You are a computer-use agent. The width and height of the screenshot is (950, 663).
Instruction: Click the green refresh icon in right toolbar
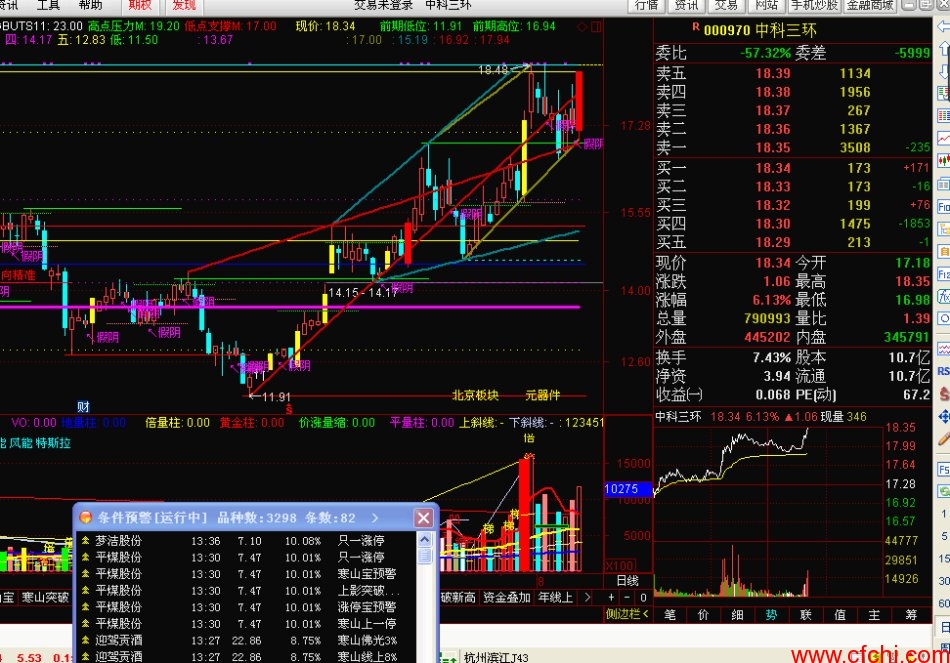943,491
